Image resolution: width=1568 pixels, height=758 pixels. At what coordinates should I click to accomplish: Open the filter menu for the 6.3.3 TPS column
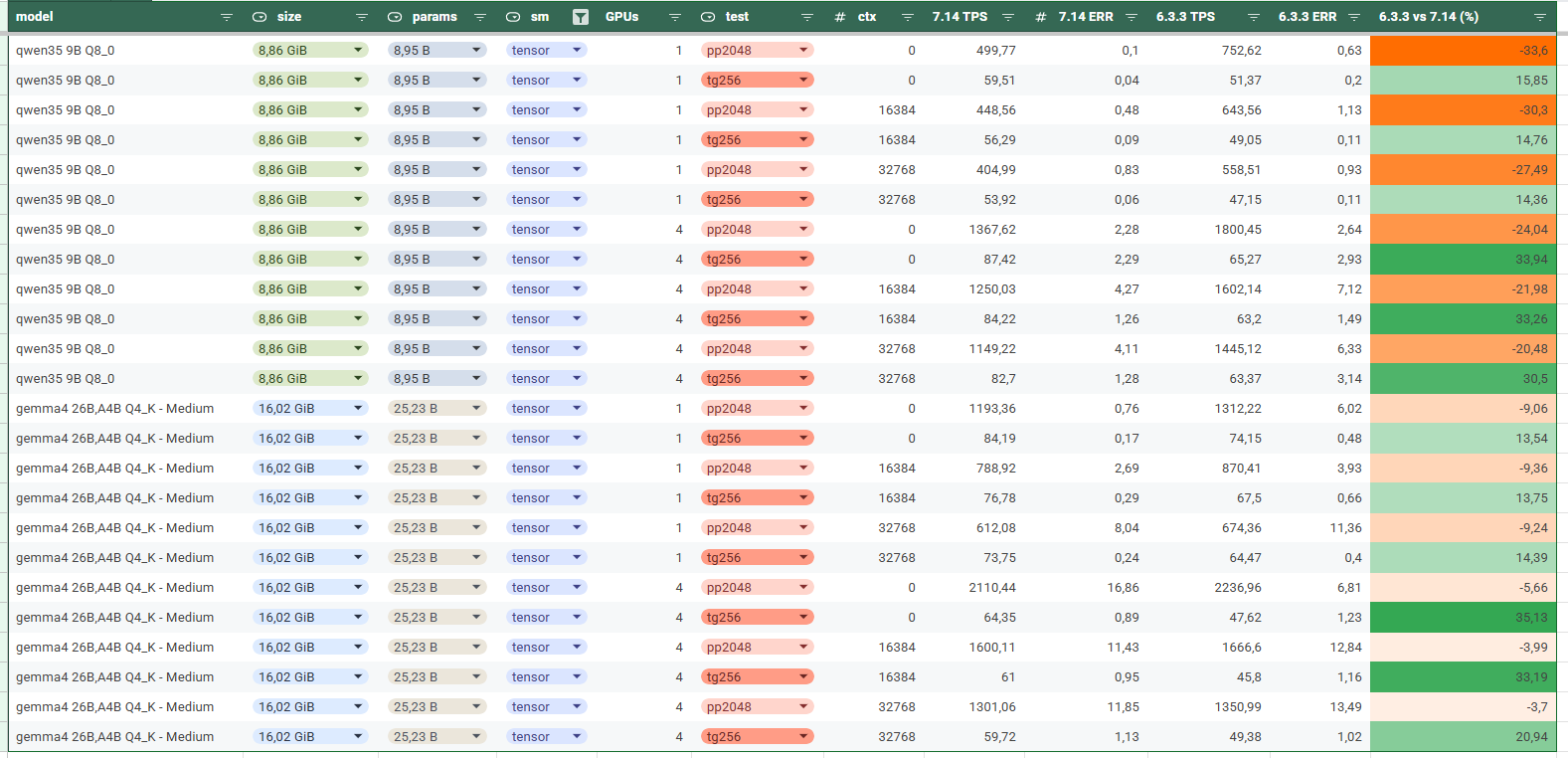[1254, 17]
